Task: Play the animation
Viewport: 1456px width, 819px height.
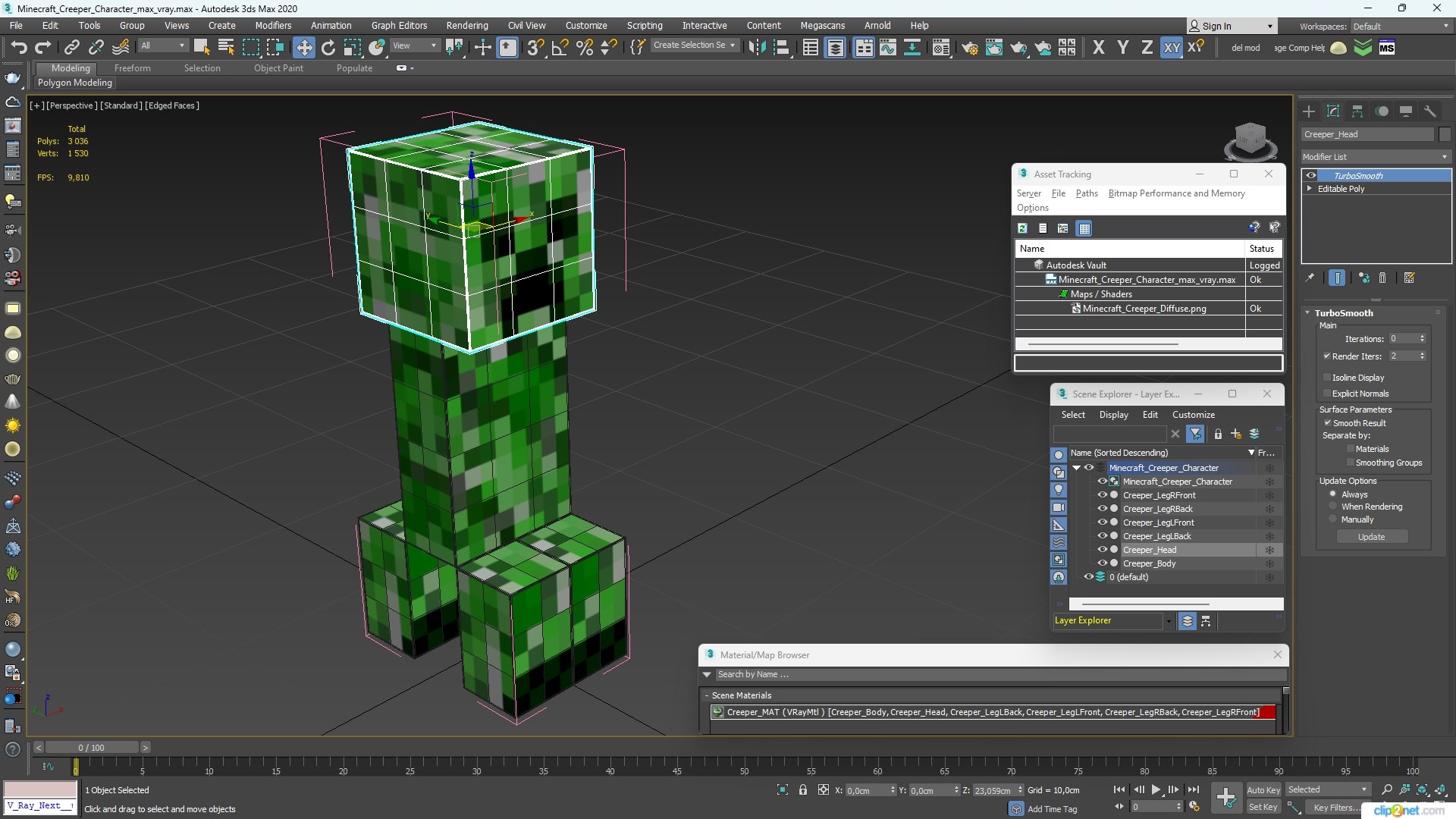Action: click(x=1156, y=790)
